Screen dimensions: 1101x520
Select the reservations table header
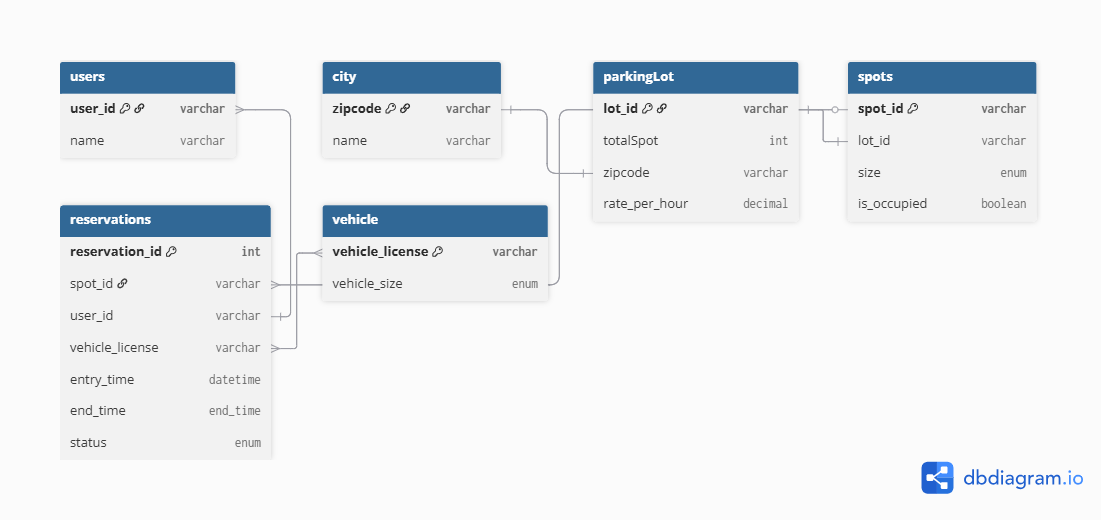pyautogui.click(x=165, y=220)
